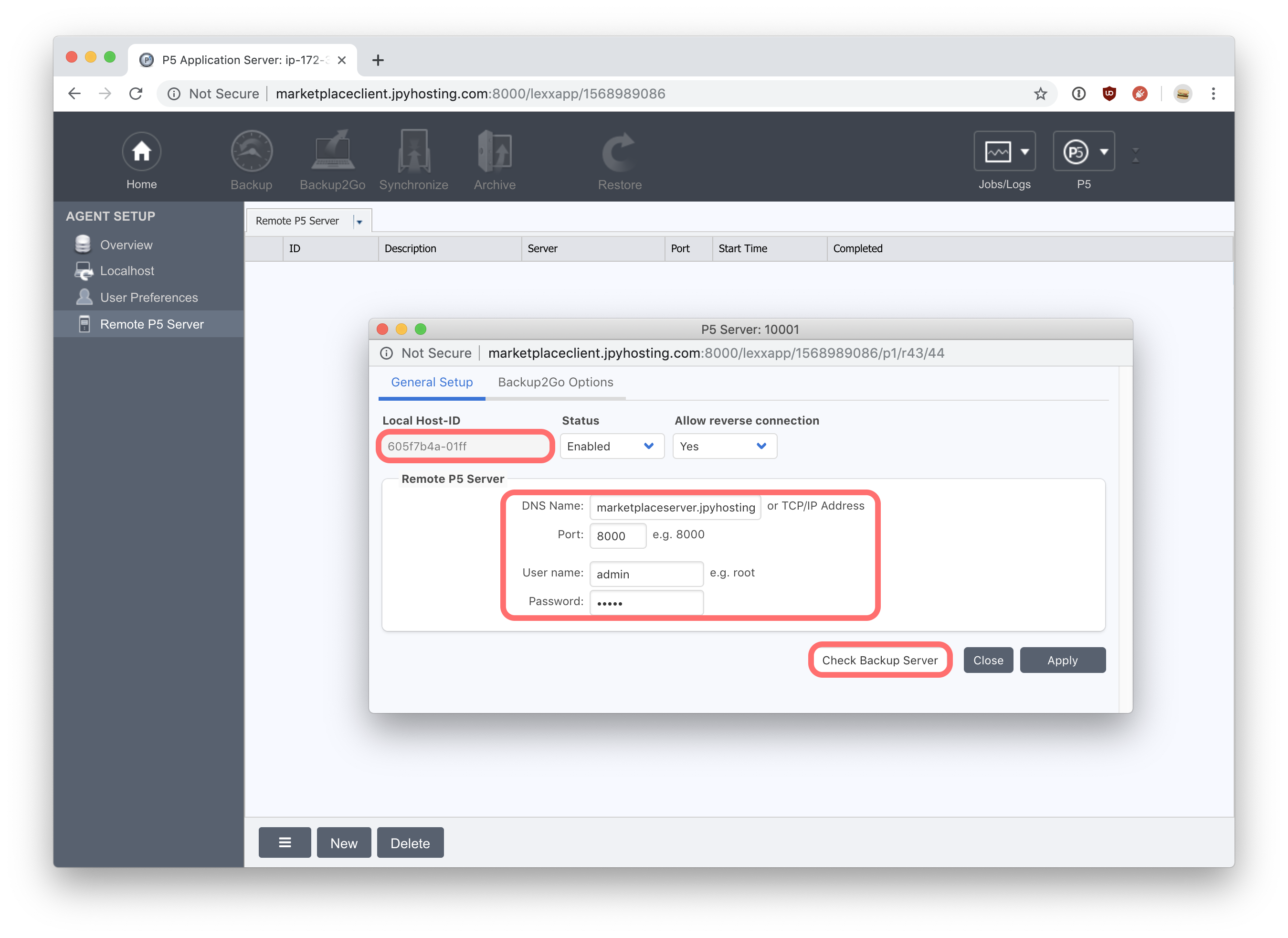This screenshot has height=938, width=1288.
Task: View site info icon in popup address bar
Action: click(386, 353)
